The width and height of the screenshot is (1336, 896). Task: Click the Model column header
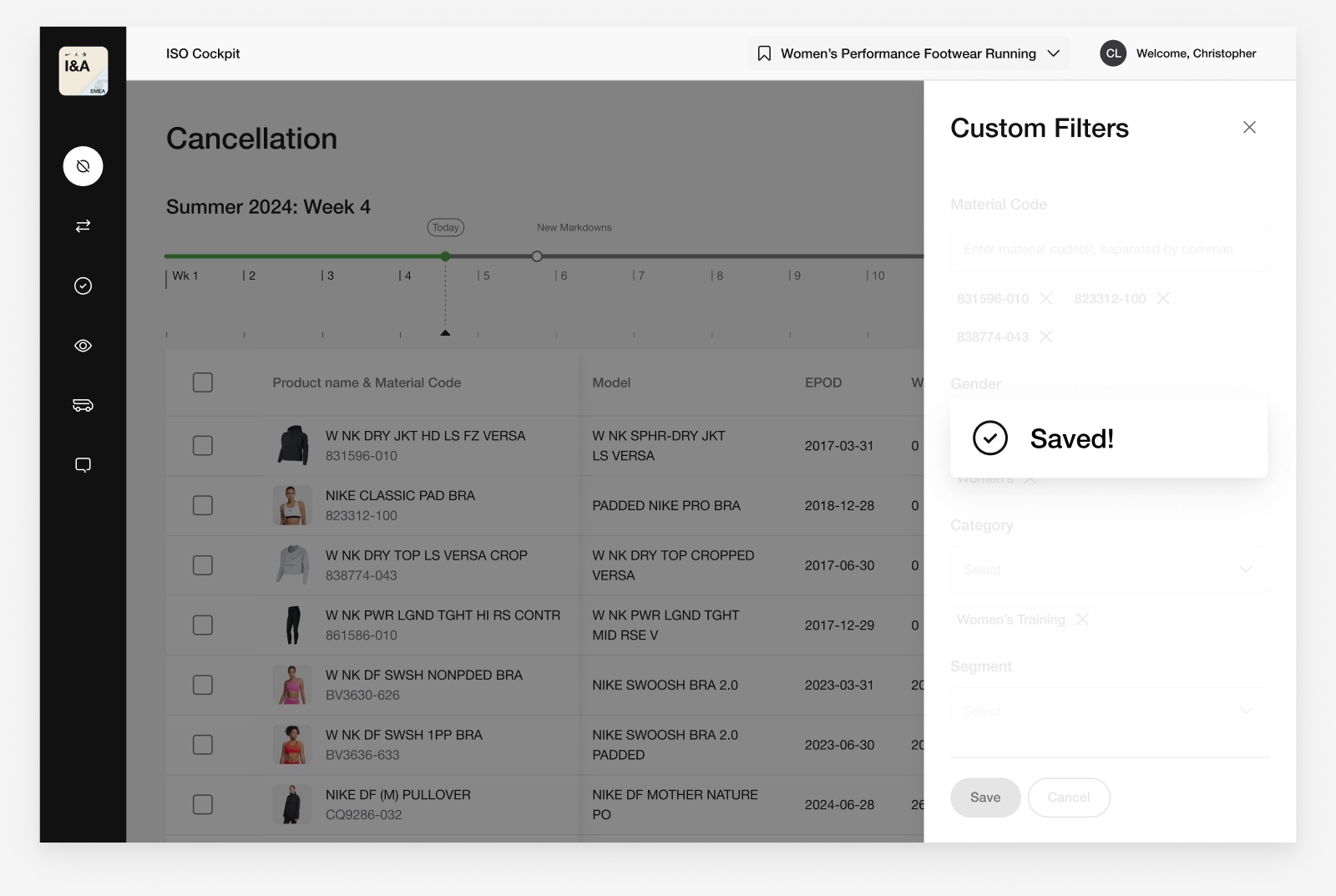(x=611, y=382)
